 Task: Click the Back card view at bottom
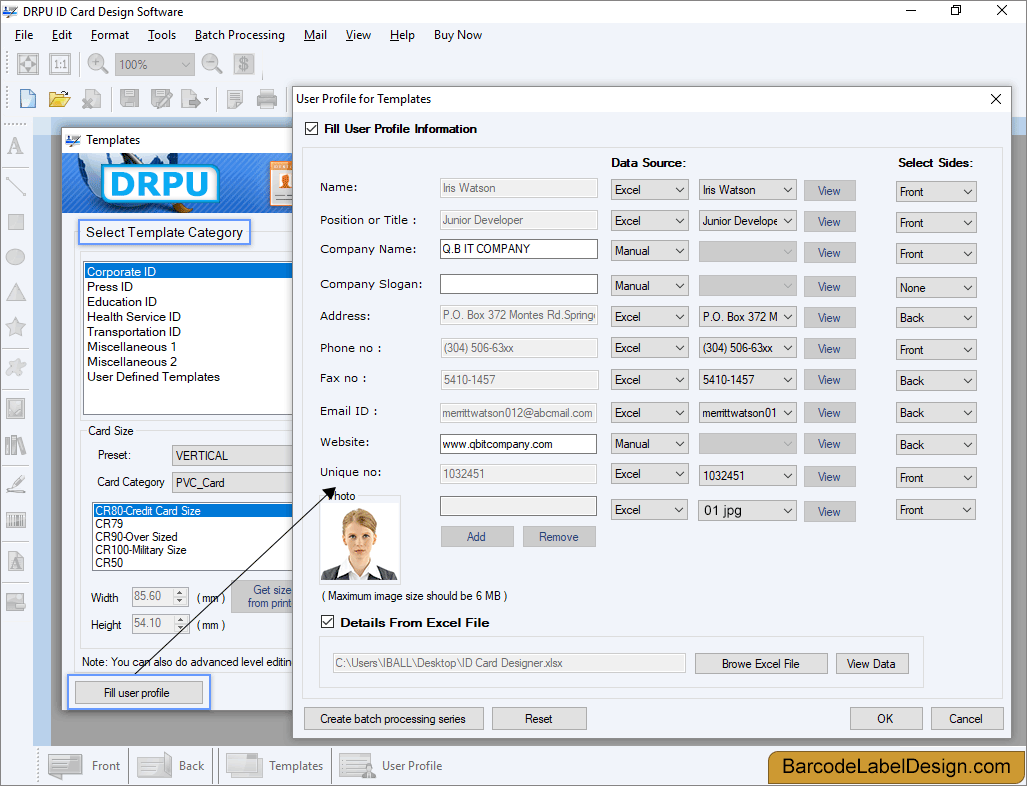point(171,766)
